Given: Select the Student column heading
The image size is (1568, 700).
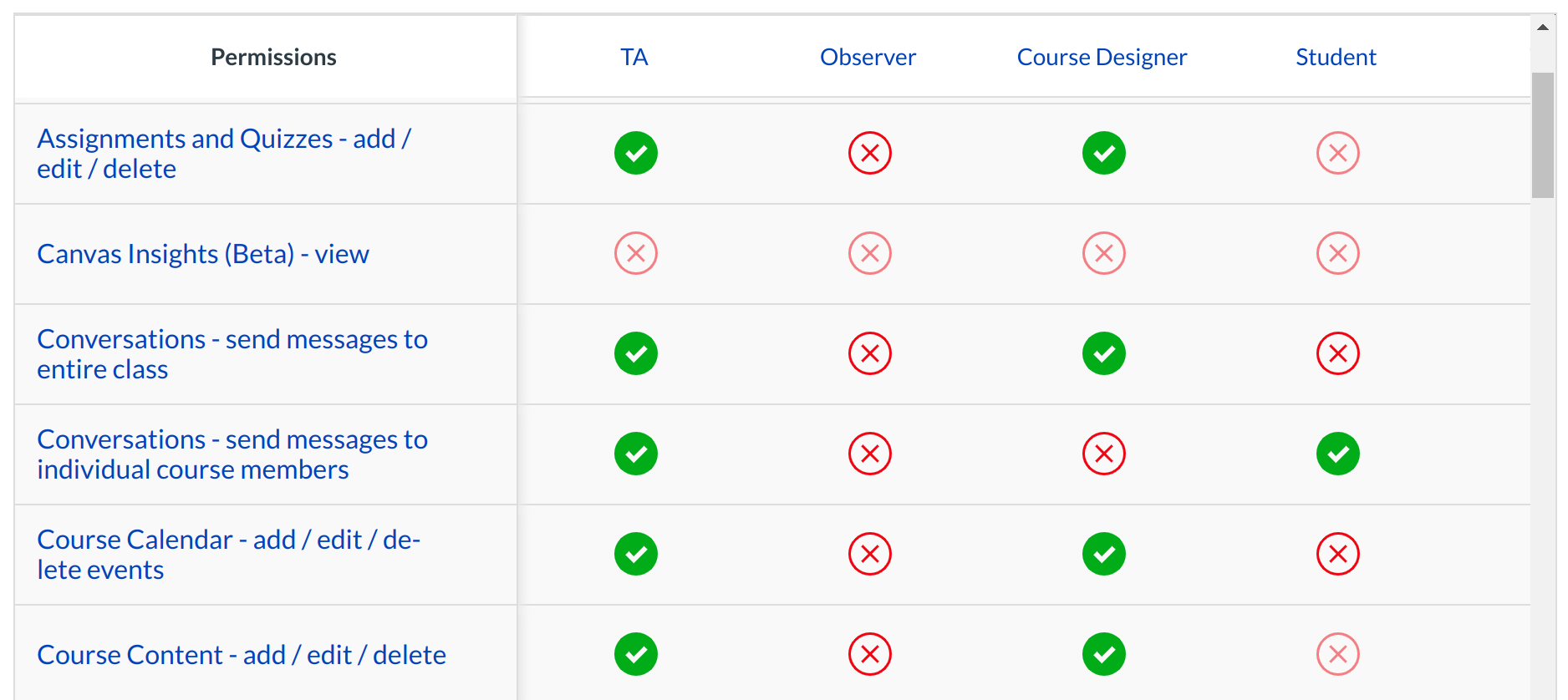Looking at the screenshot, I should pos(1335,57).
